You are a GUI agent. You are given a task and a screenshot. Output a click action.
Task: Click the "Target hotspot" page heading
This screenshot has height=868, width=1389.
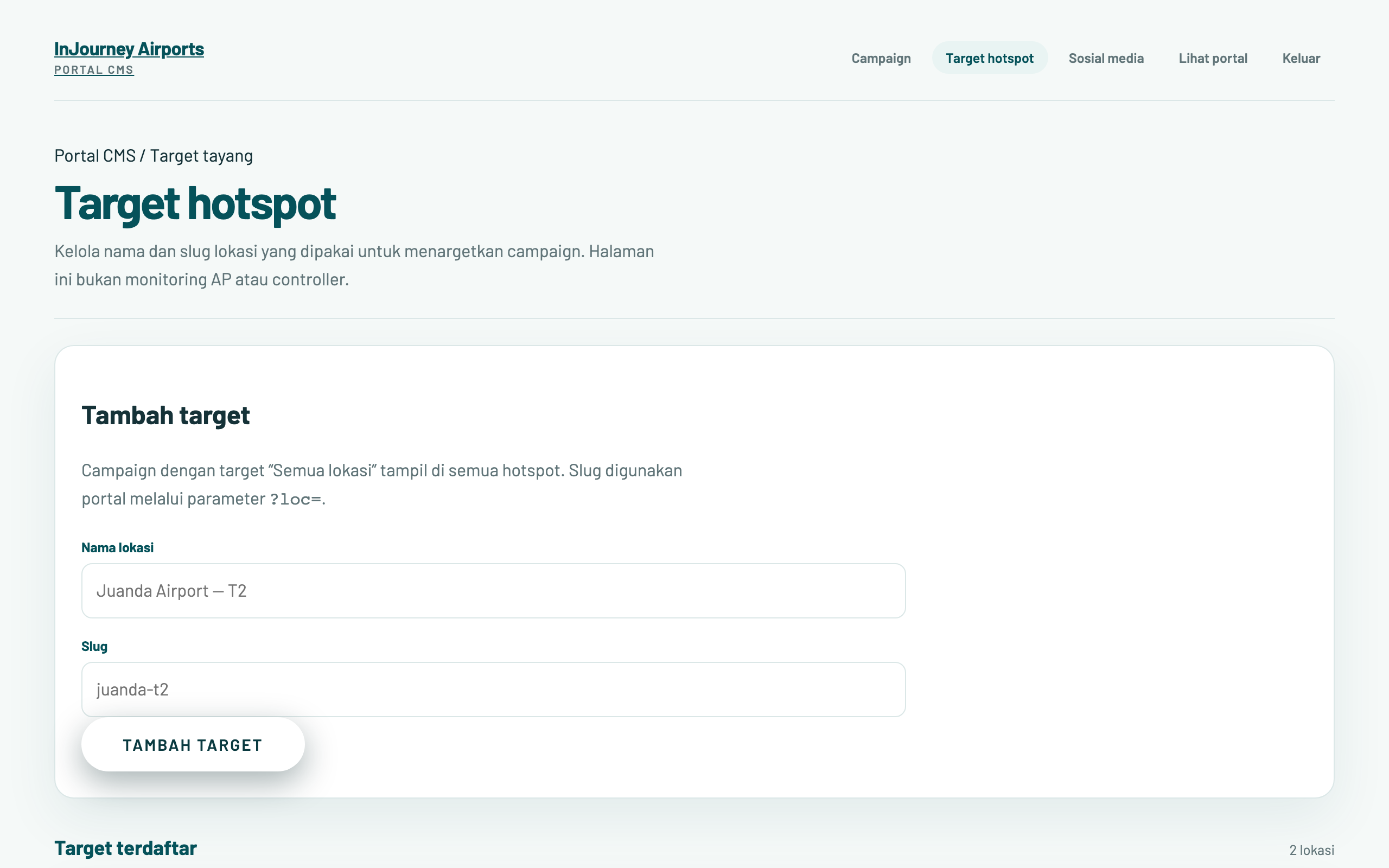point(195,203)
